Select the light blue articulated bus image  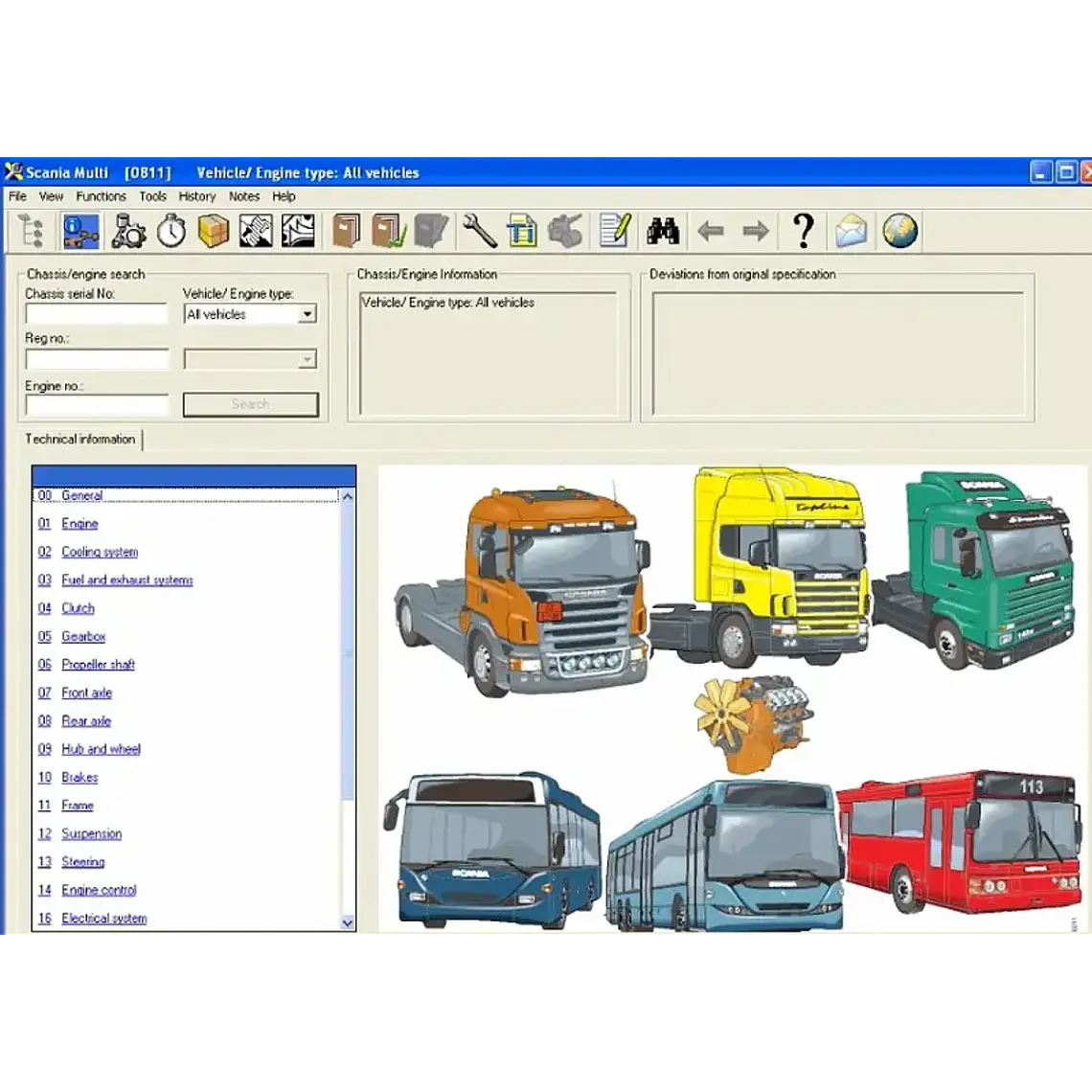coord(724,856)
